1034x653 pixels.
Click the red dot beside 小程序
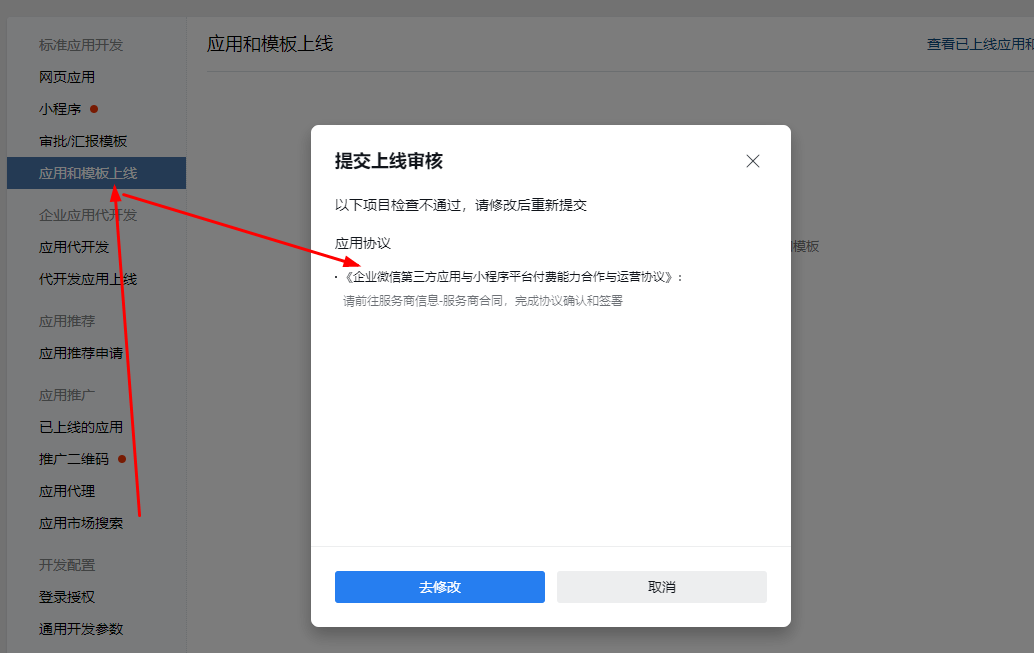coord(94,109)
